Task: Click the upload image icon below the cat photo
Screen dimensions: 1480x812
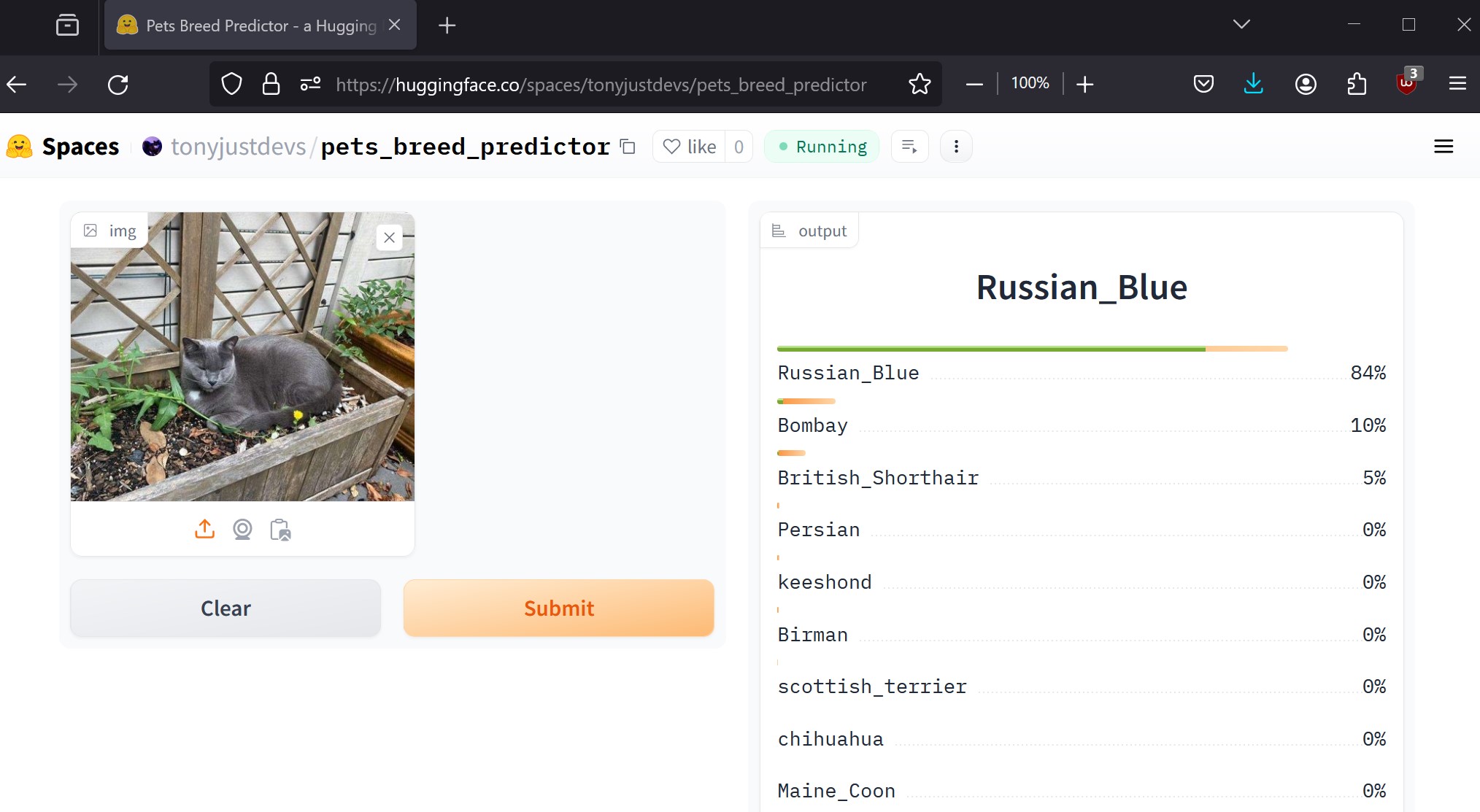Action: coord(205,529)
